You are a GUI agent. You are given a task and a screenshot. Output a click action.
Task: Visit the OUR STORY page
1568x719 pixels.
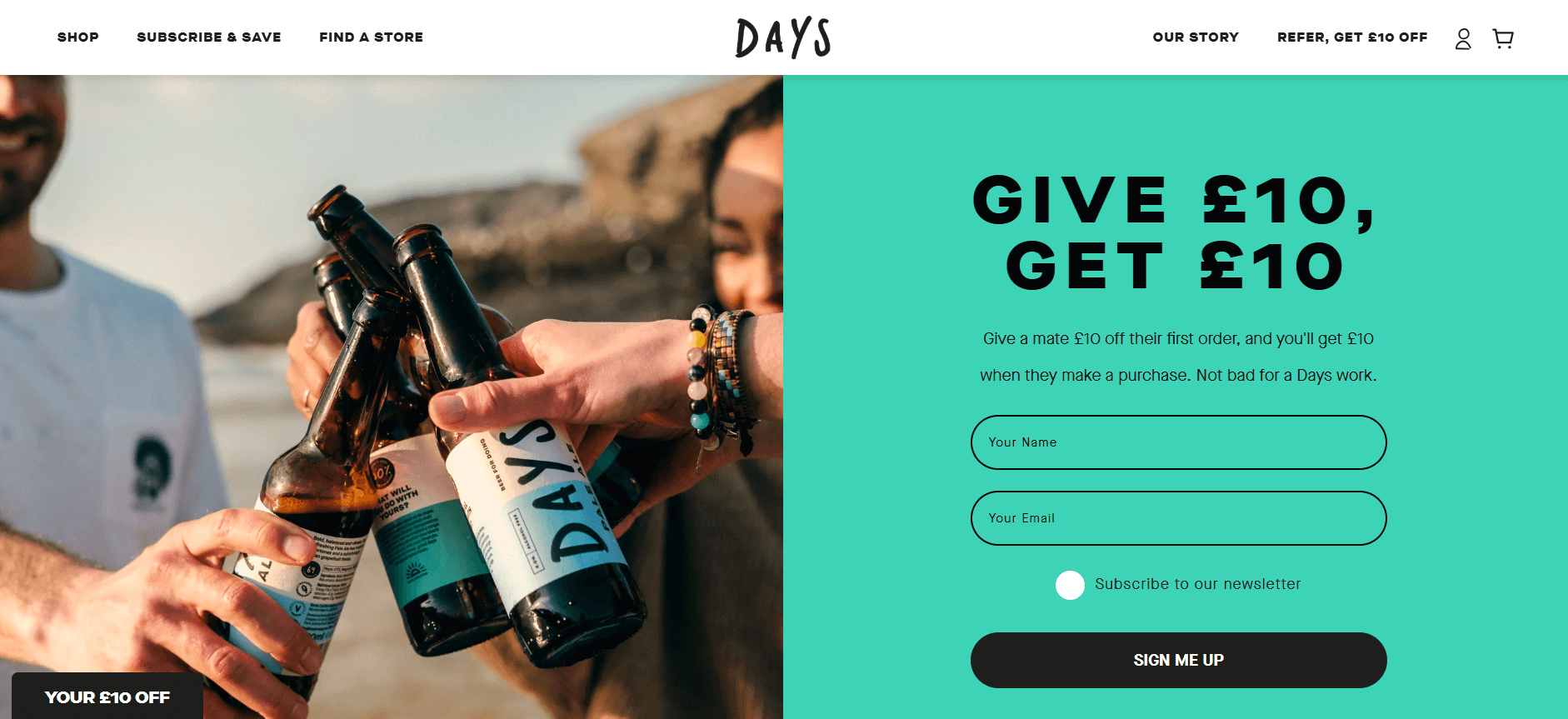pos(1196,37)
